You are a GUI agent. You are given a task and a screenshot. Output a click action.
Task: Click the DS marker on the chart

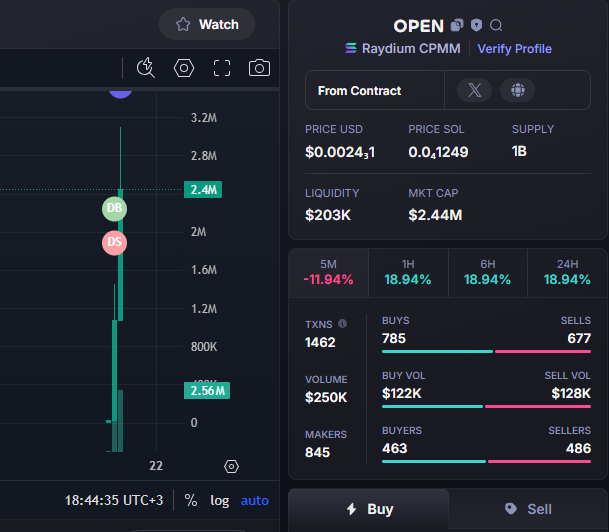click(114, 243)
